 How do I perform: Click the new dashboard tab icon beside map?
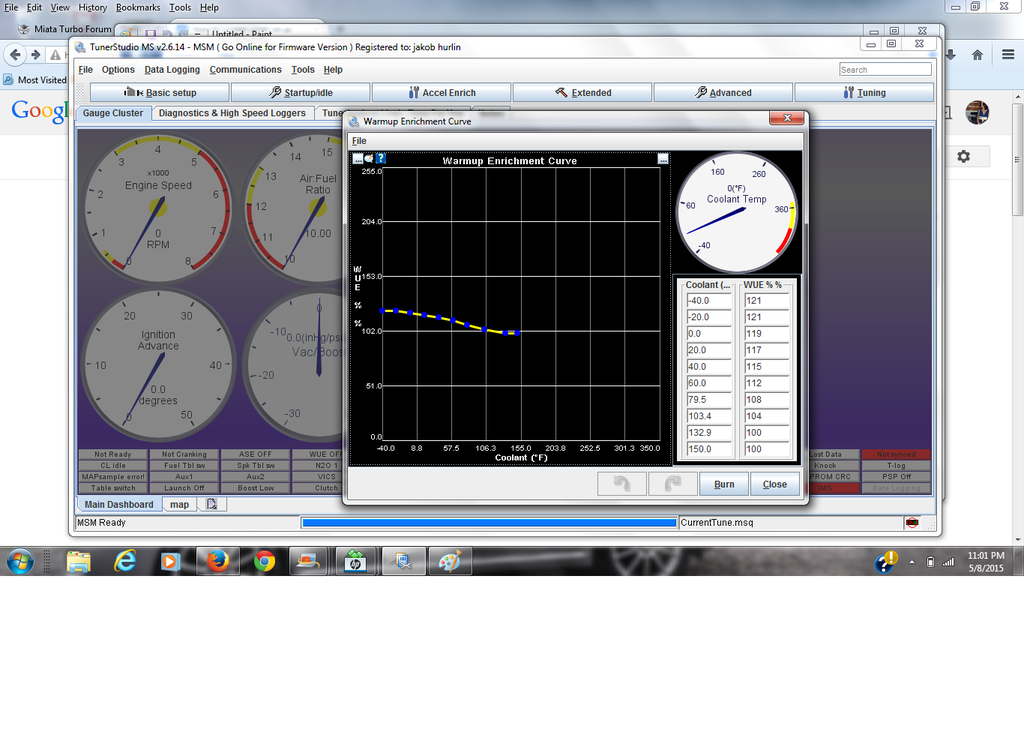[x=212, y=504]
